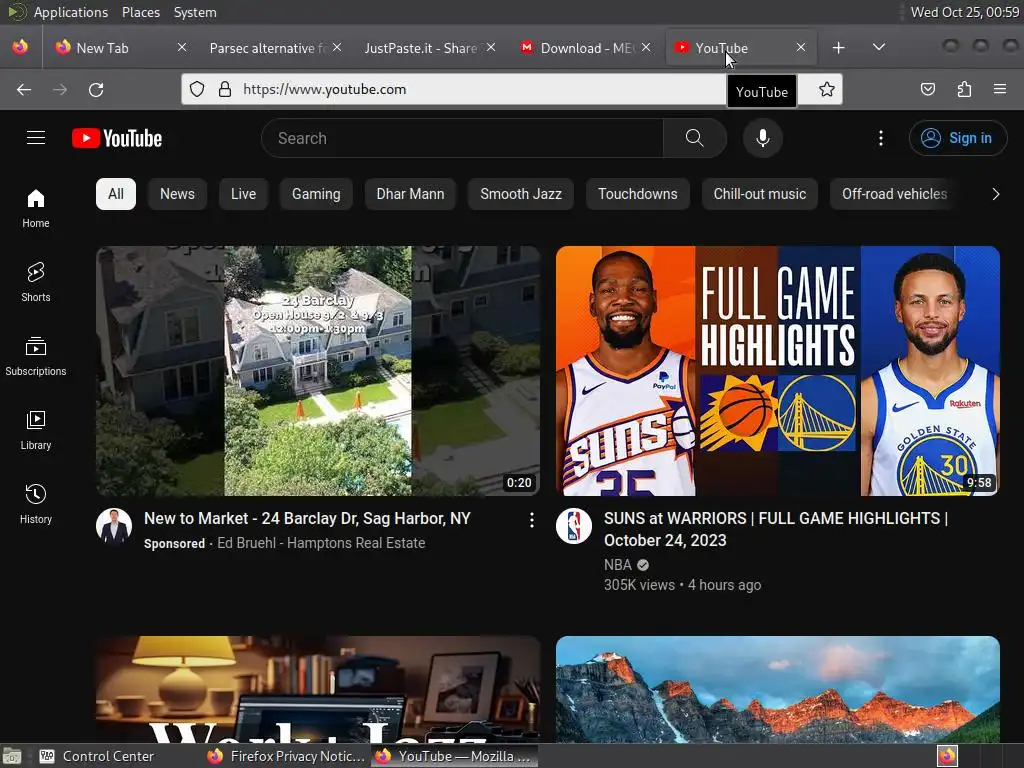Viewport: 1024px width, 768px height.
Task: Click the tracking protection shield icon
Action: (197, 89)
